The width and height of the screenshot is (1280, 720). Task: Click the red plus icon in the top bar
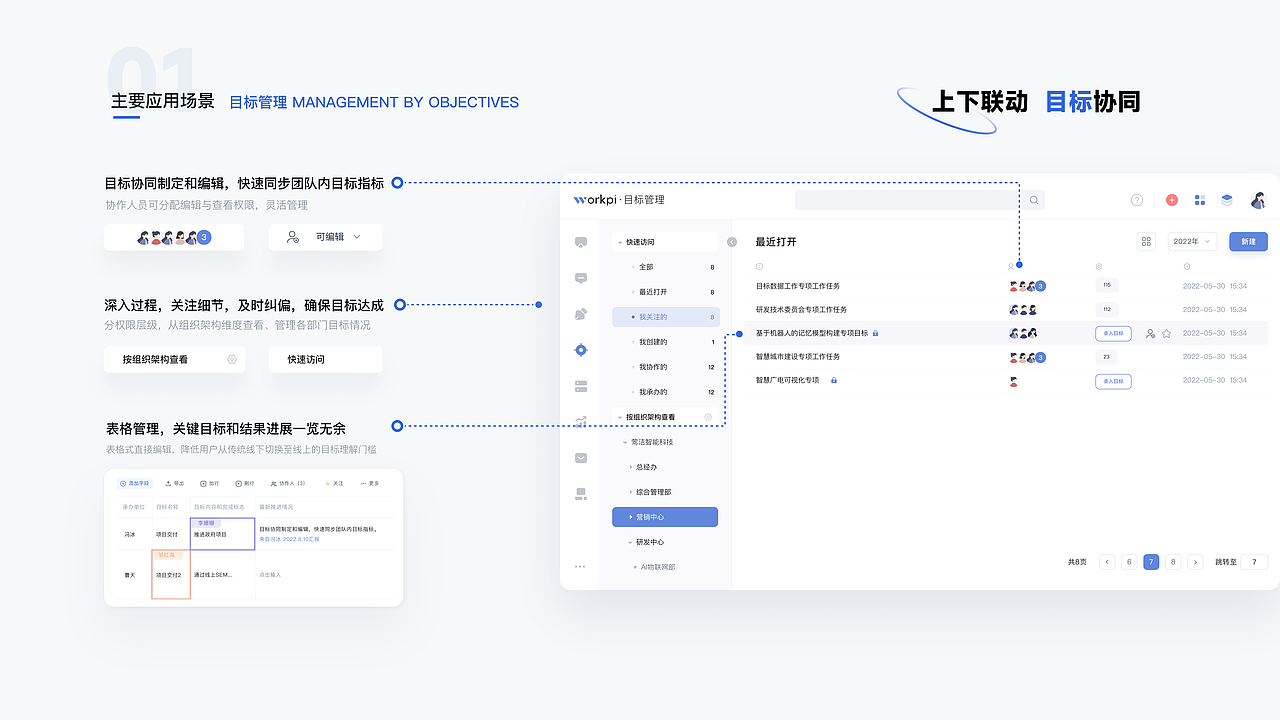1172,200
